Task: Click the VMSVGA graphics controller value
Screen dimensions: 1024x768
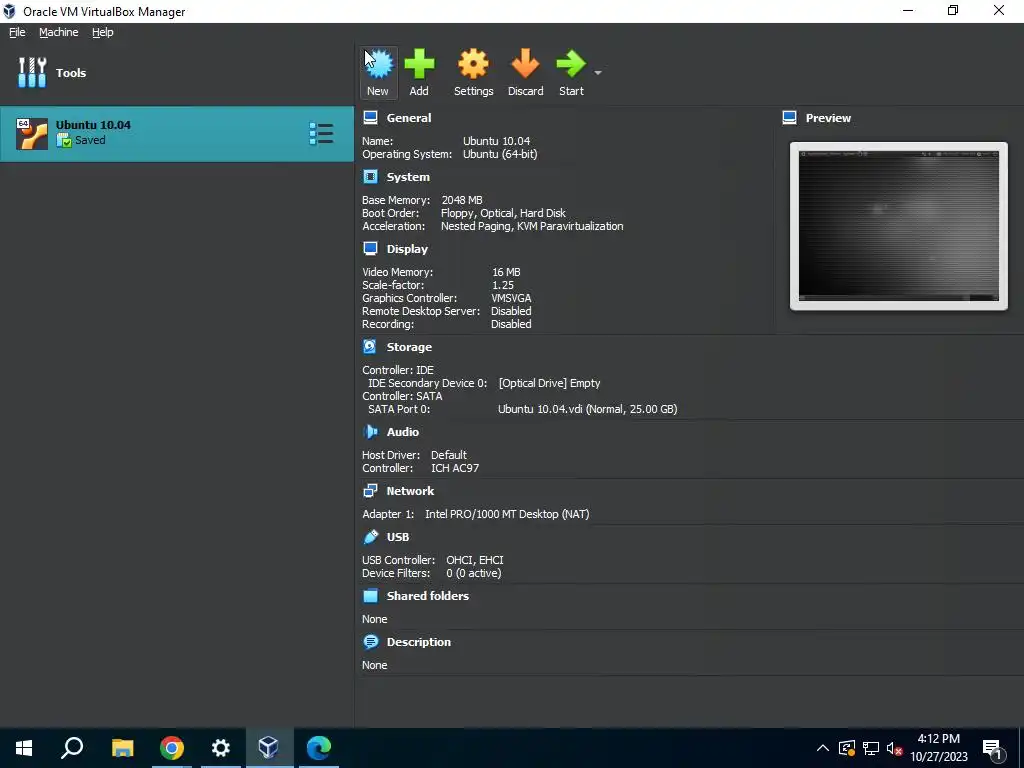Action: pyautogui.click(x=511, y=298)
